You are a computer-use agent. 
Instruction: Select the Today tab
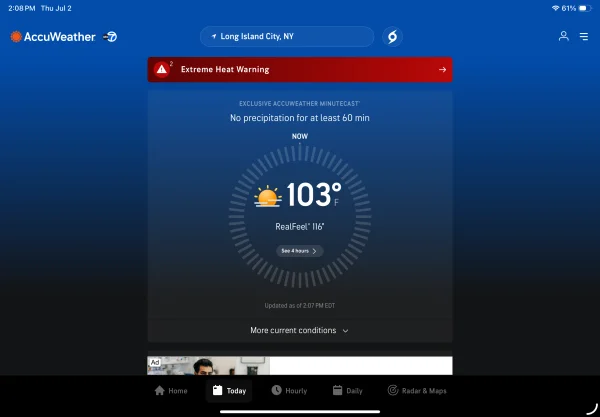click(x=229, y=391)
